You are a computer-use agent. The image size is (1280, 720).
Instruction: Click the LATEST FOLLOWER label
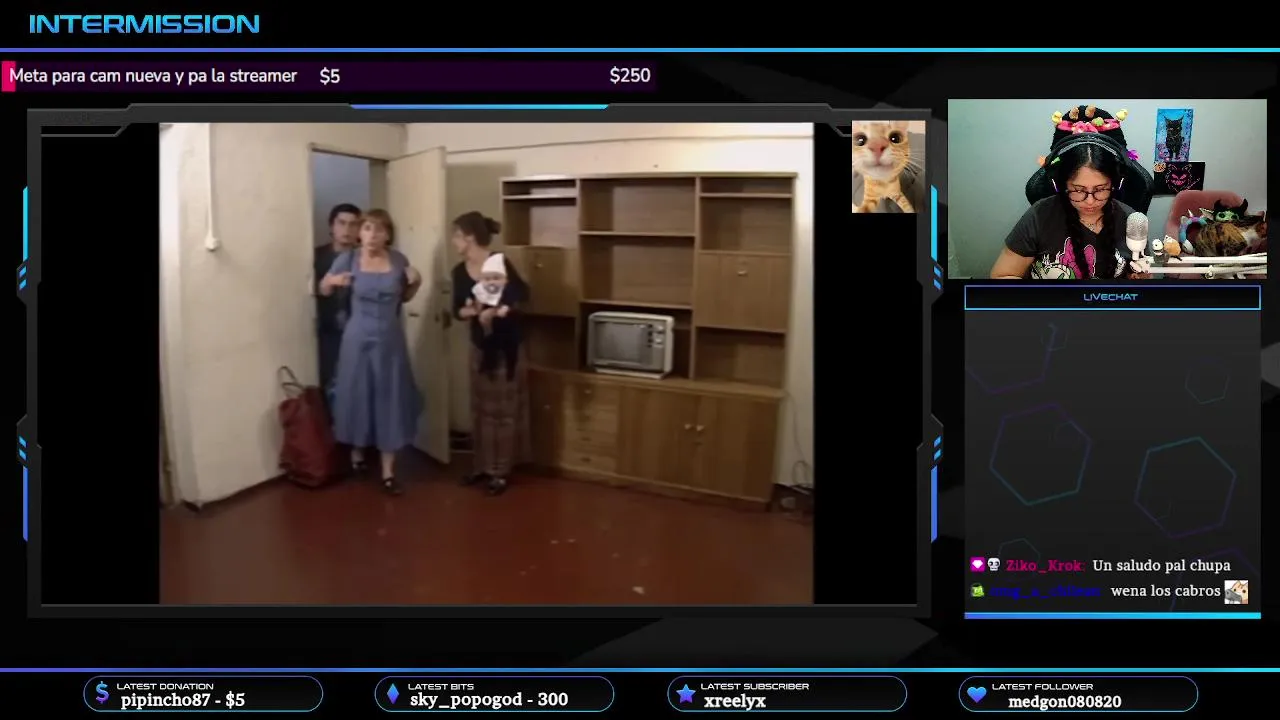tap(1042, 686)
